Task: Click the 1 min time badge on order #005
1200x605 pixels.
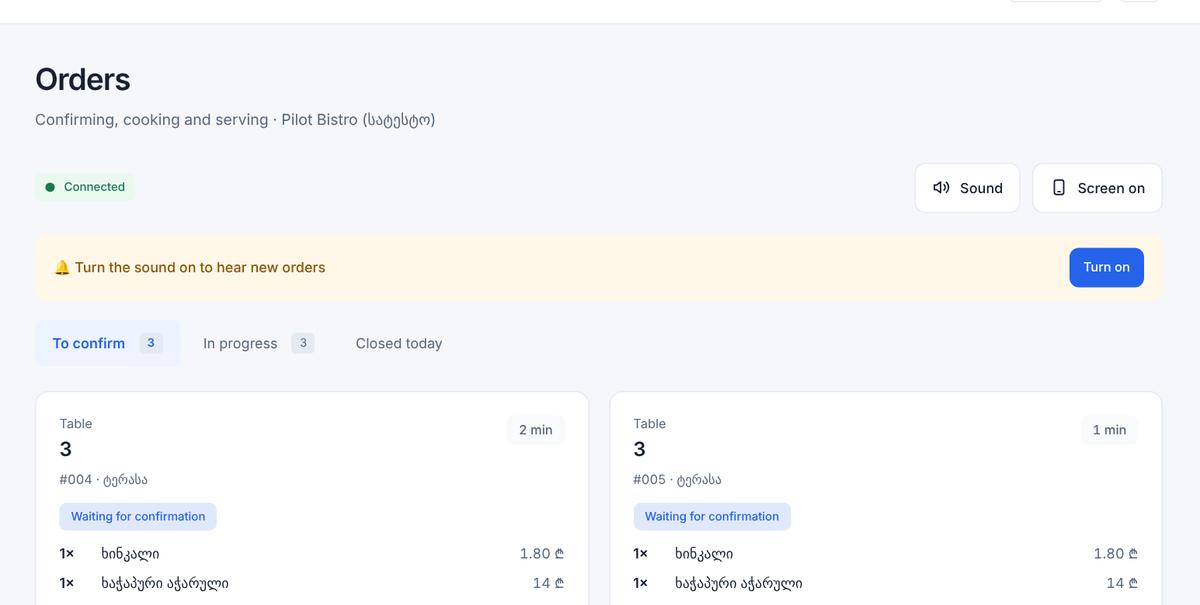Action: coord(1109,430)
